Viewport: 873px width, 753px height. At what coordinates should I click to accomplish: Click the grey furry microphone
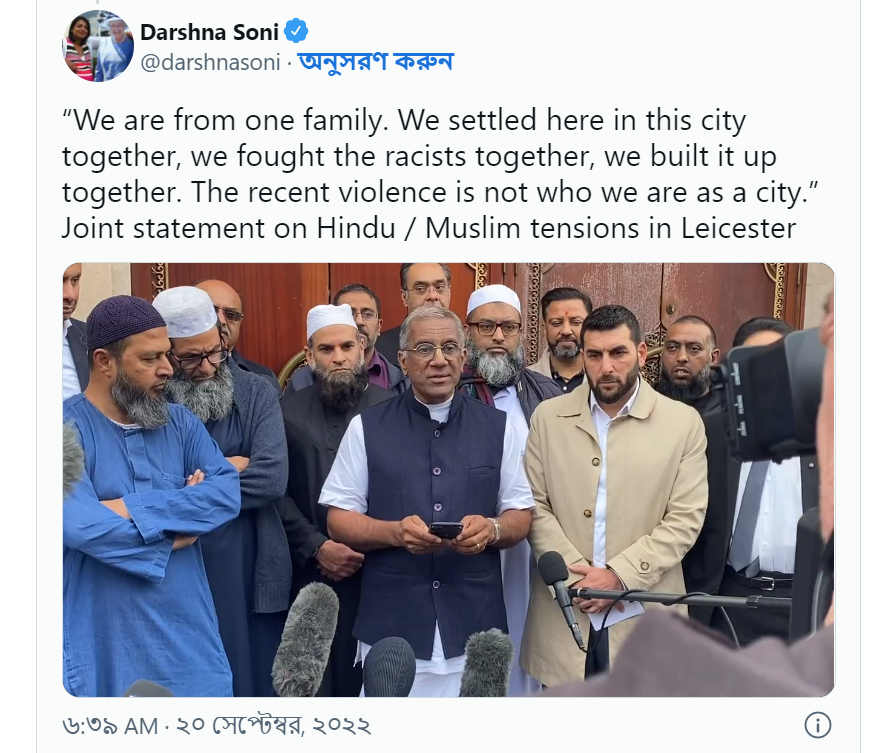[305, 639]
